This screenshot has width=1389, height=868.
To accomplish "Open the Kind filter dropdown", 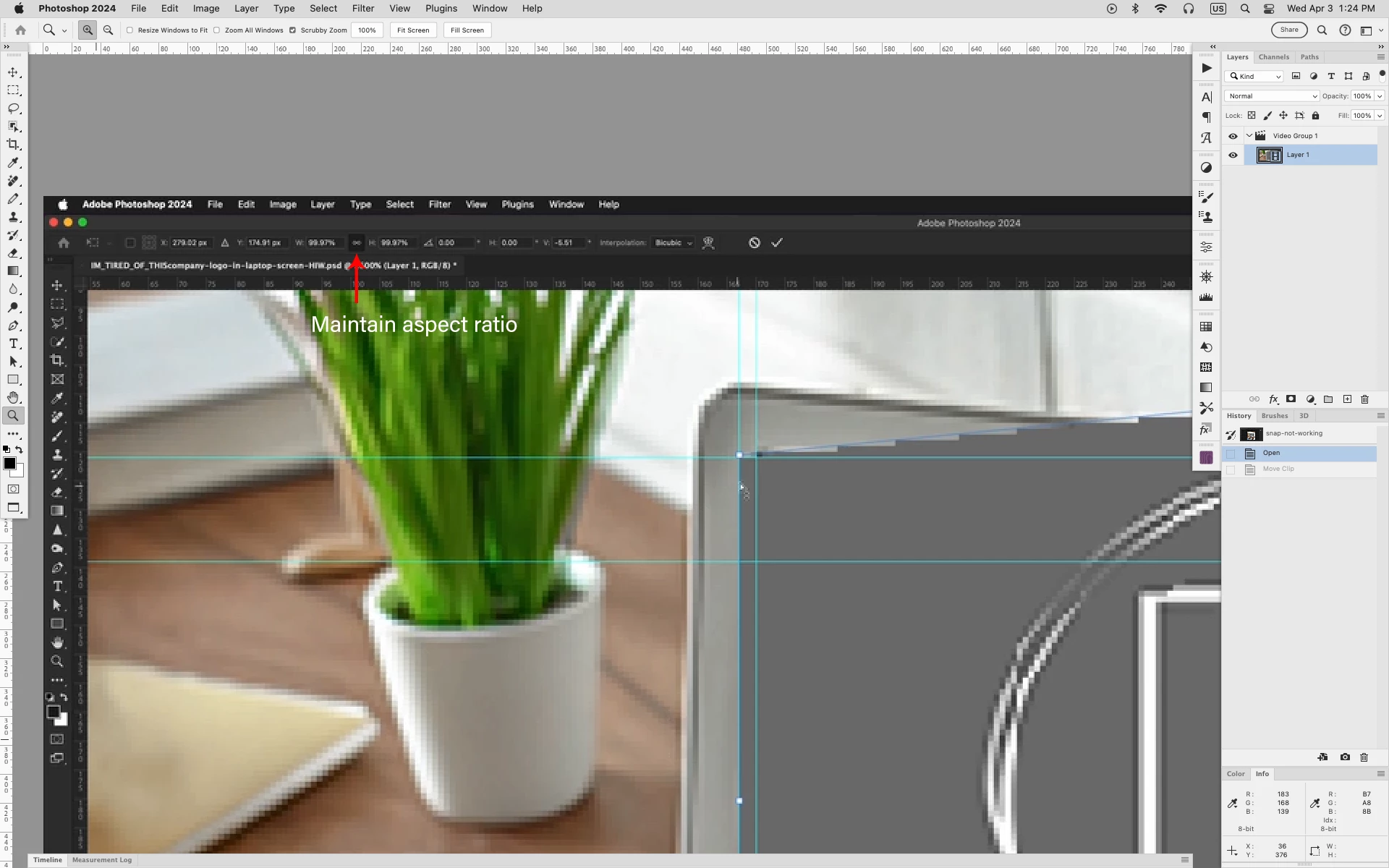I will [x=1255, y=77].
